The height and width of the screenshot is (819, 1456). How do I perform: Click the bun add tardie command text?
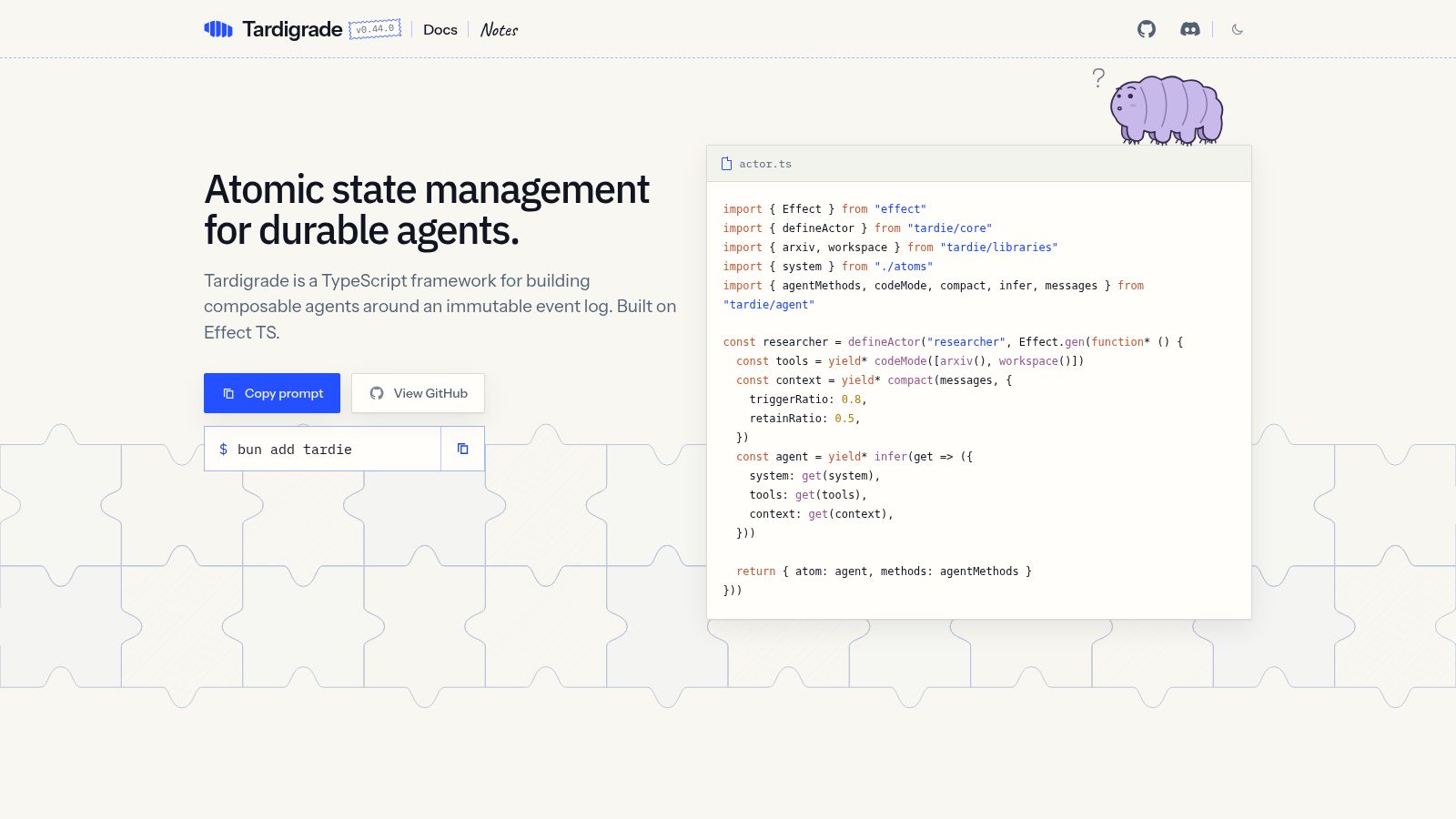click(295, 450)
